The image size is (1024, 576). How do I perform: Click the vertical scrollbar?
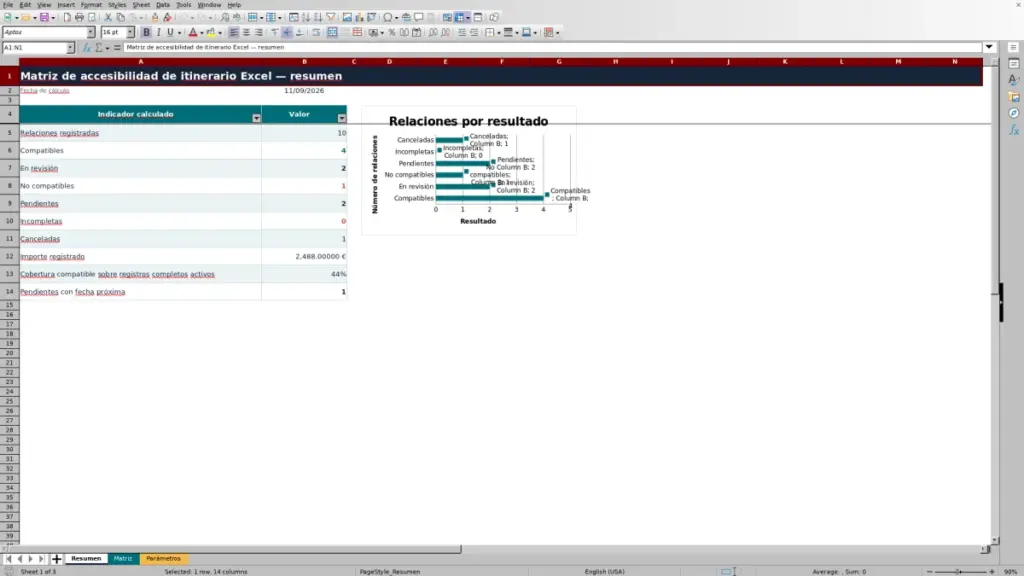tap(995, 302)
